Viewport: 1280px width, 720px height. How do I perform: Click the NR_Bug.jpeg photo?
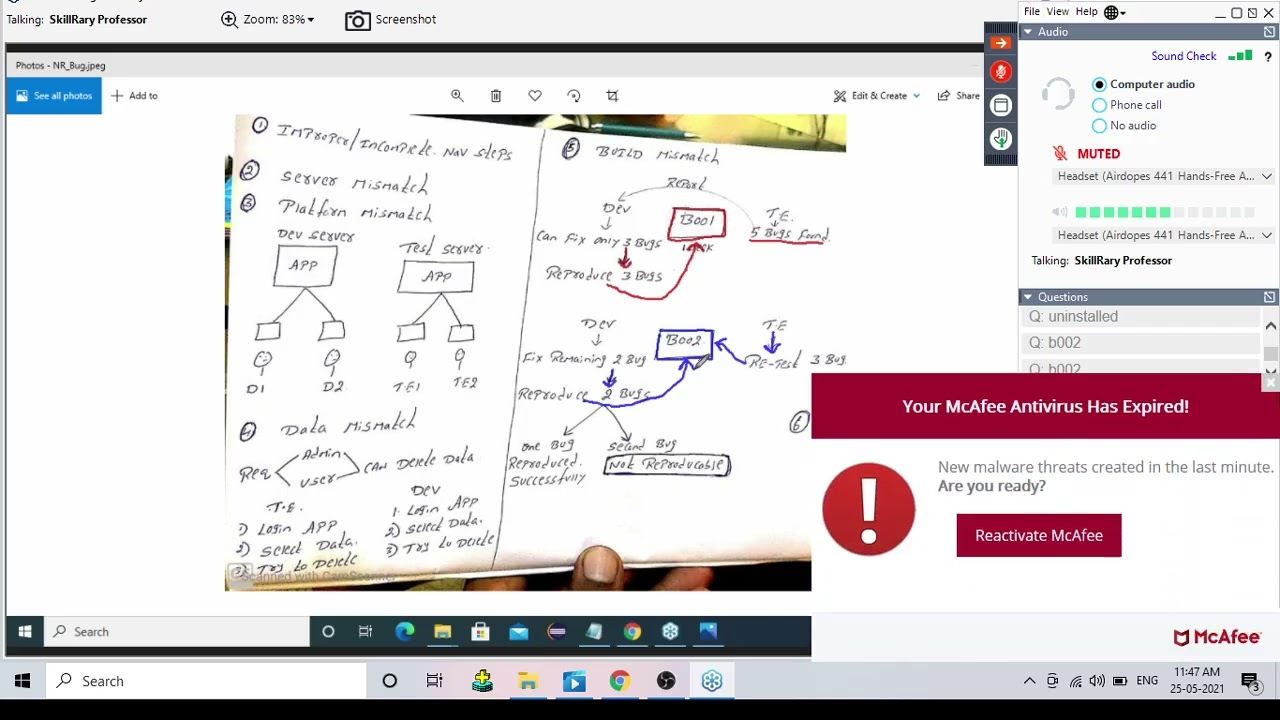(x=535, y=352)
